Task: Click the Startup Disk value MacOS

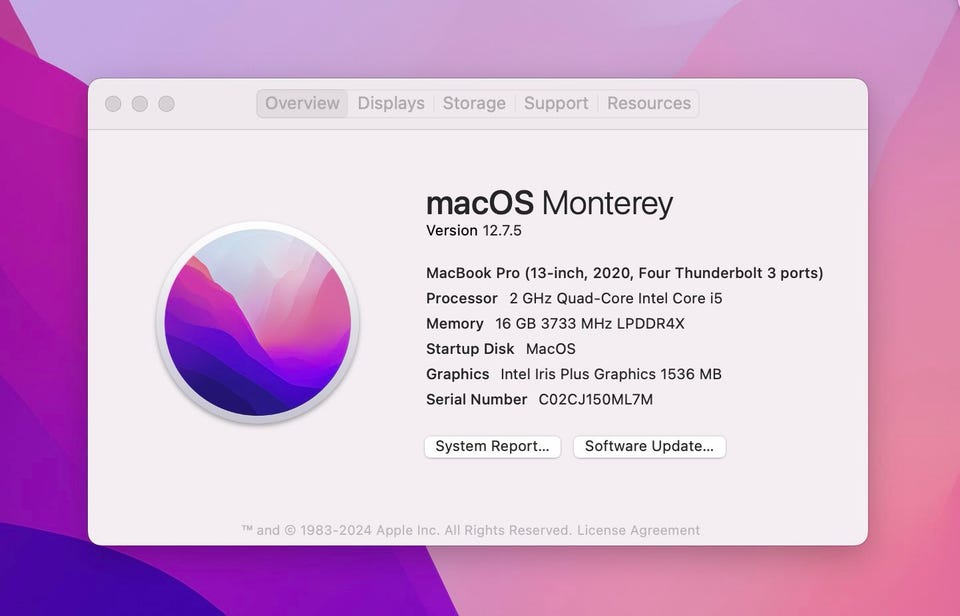Action: 550,349
